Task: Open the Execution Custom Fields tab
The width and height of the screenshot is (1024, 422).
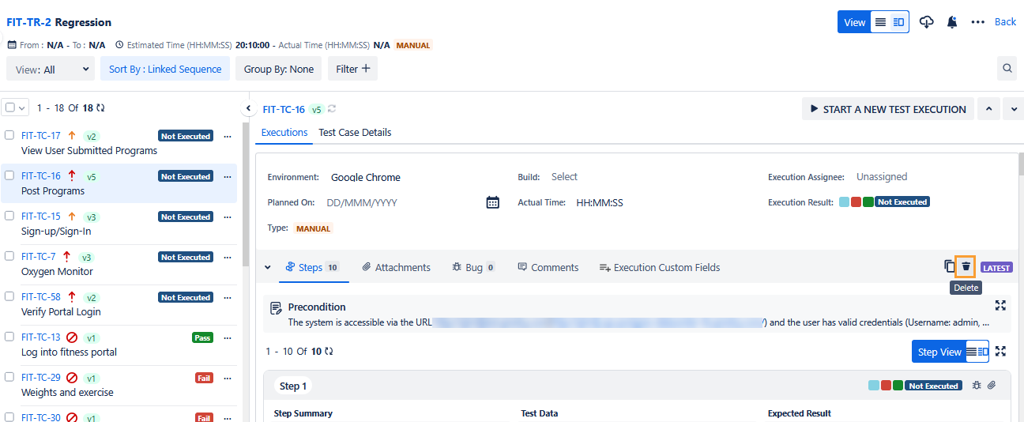Action: [660, 267]
